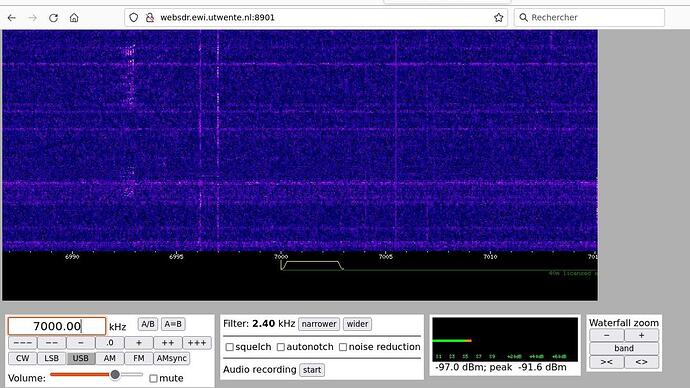
Task: Switch to LSB mode
Action: 51,358
